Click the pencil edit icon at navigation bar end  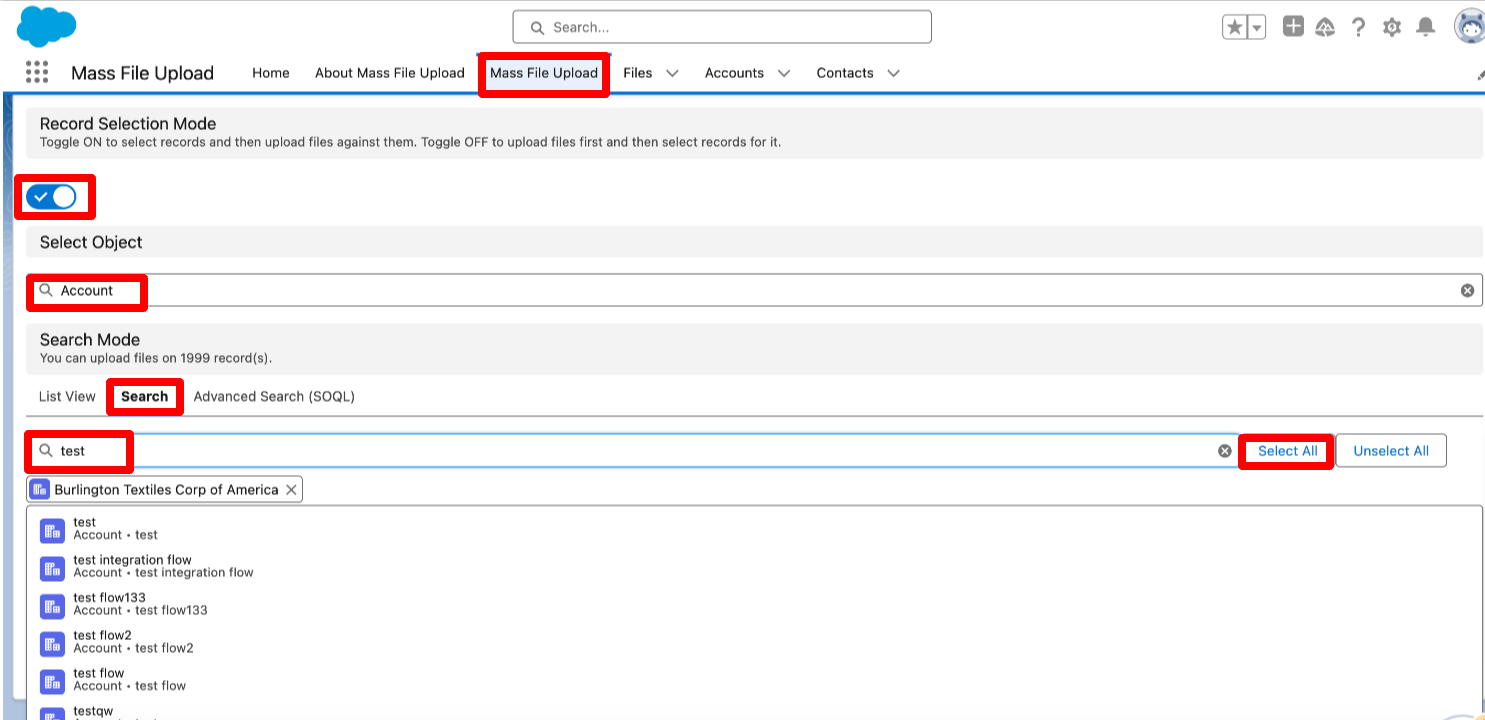click(1480, 74)
